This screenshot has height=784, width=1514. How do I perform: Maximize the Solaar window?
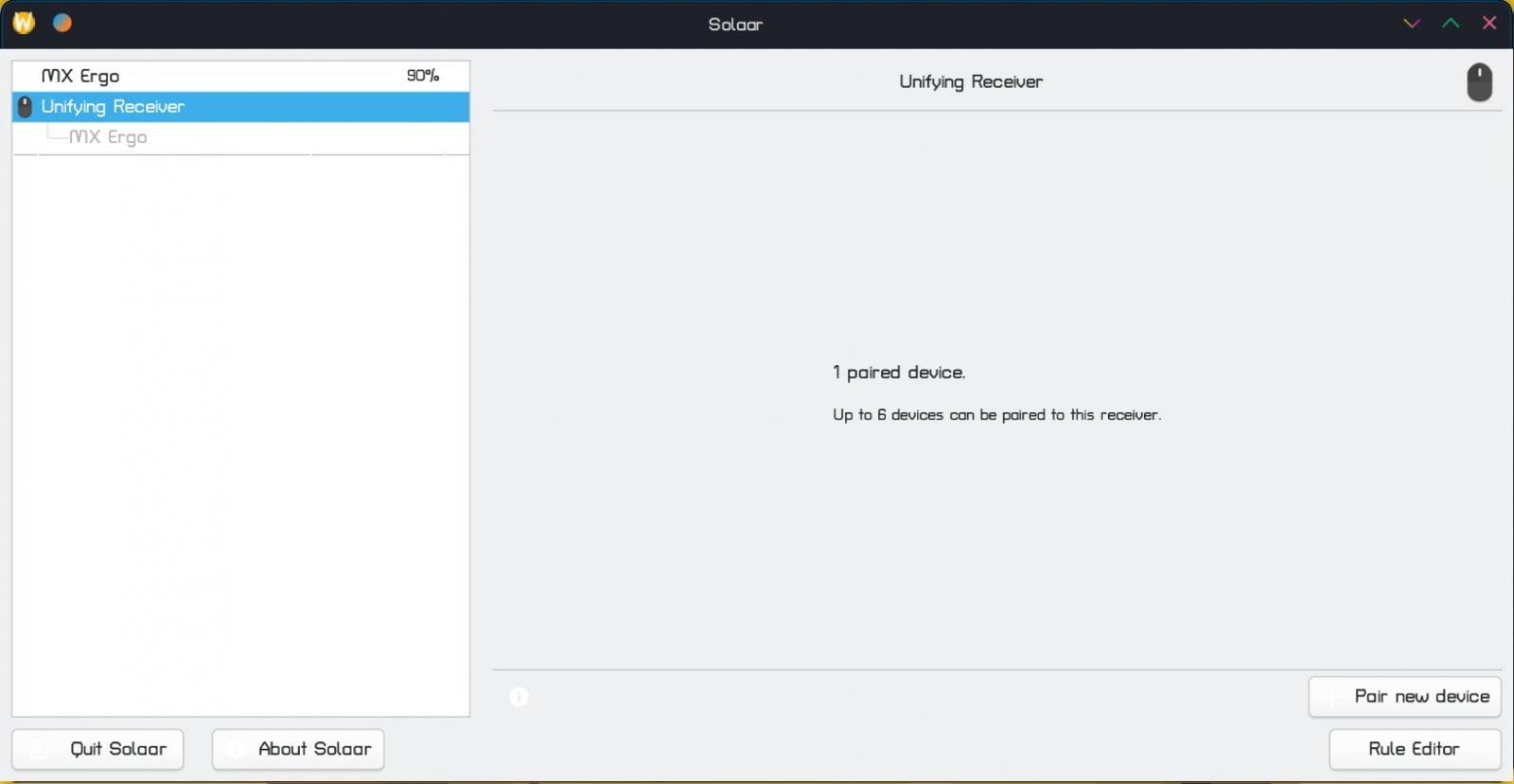[x=1451, y=23]
